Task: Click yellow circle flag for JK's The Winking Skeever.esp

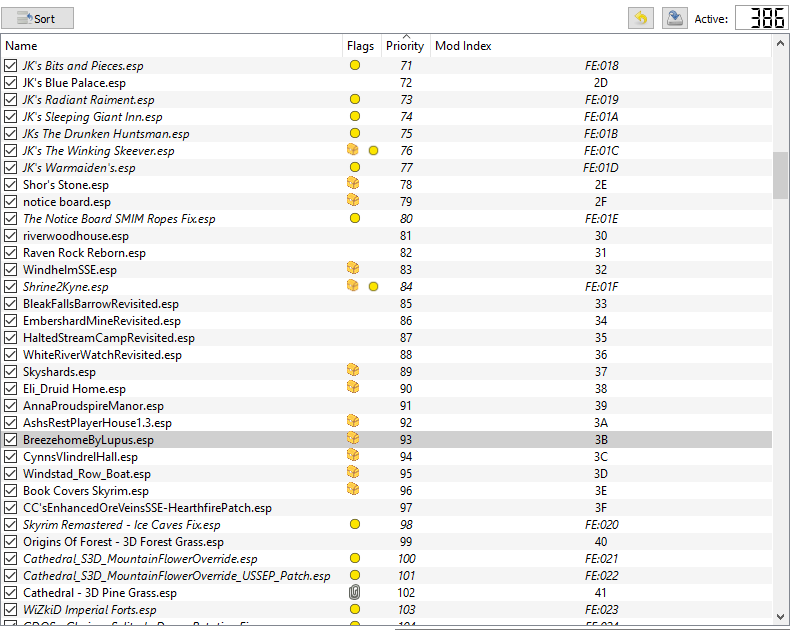Action: [373, 150]
